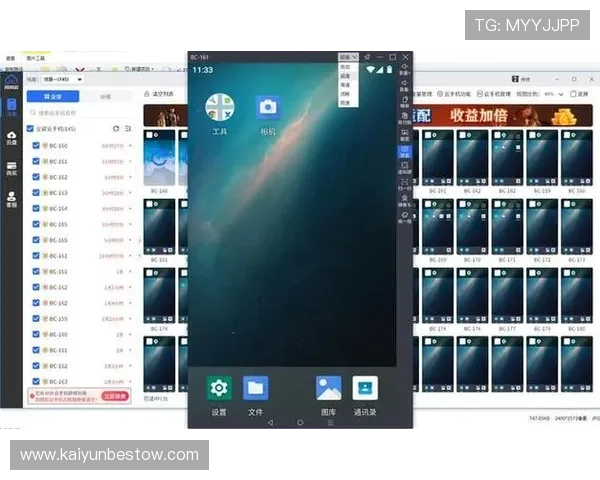This screenshot has height=480, width=600.
Task: Click the search cloud phone name field
Action: (x=80, y=113)
